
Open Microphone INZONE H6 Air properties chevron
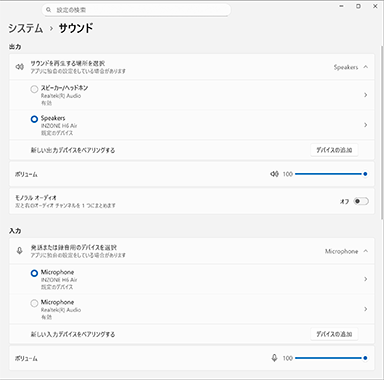pos(366,279)
